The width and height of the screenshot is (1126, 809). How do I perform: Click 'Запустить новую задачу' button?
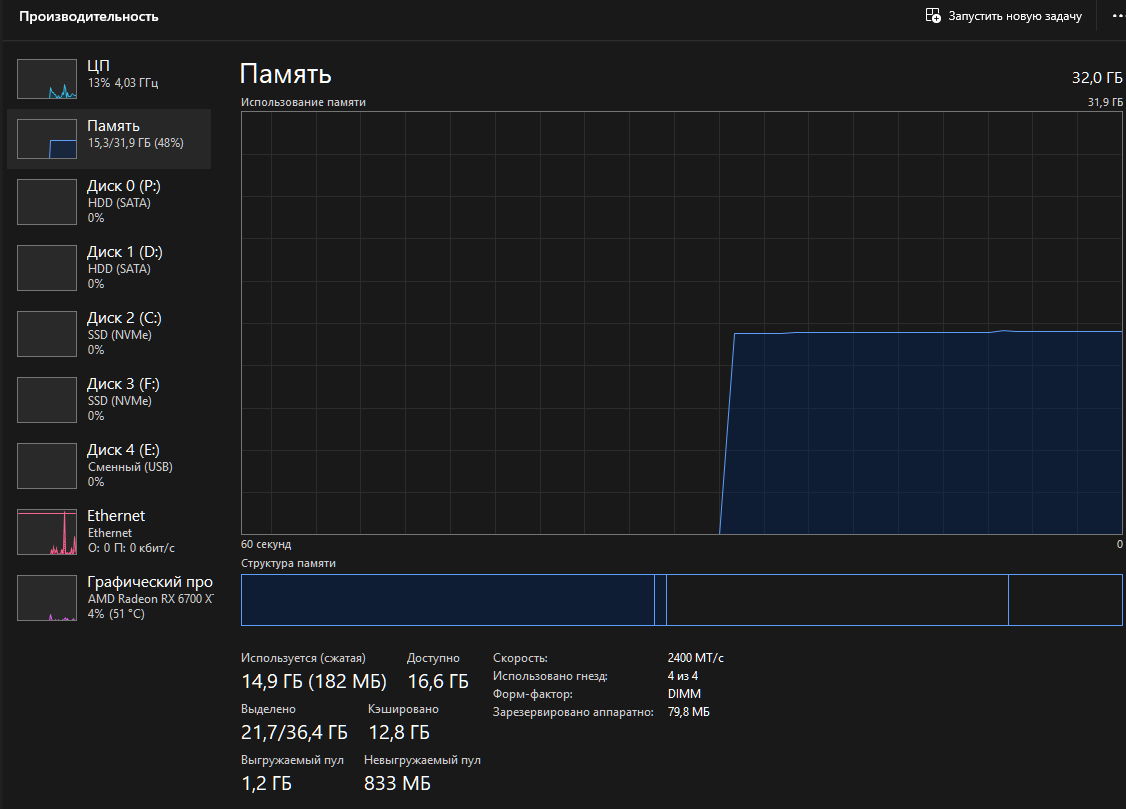[1004, 16]
